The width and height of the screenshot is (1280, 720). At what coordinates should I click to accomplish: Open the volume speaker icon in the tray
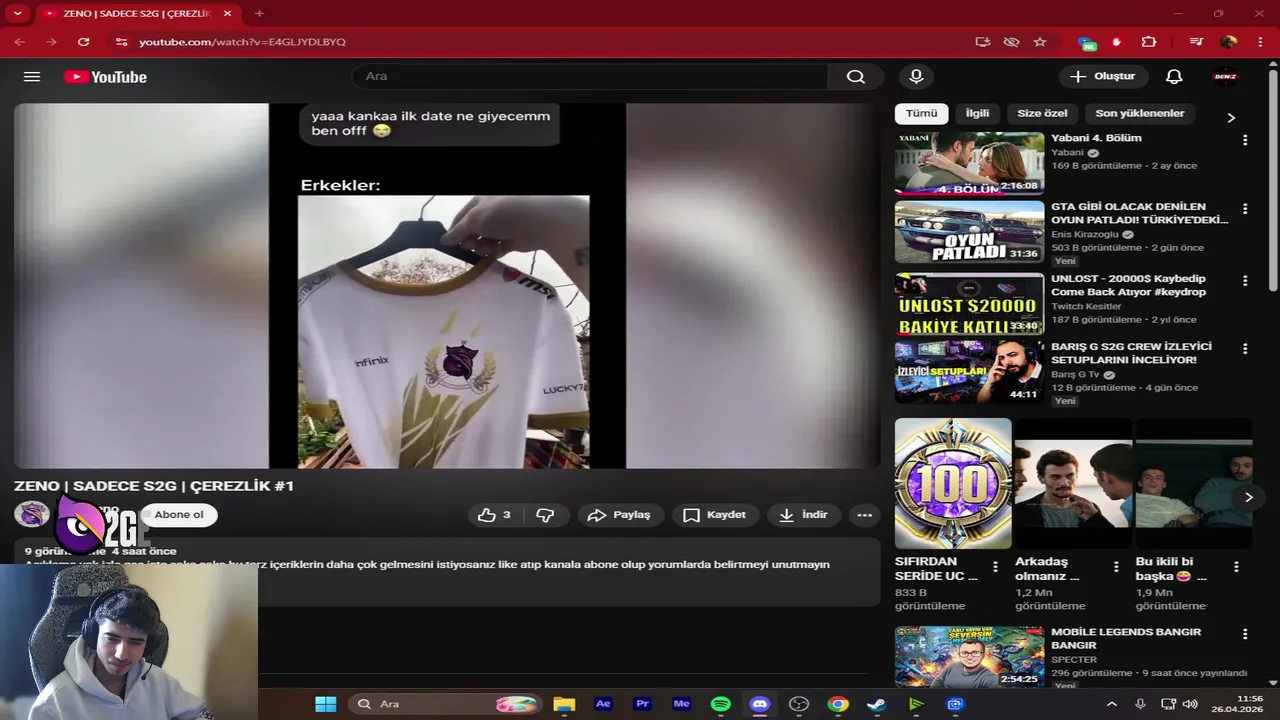1189,704
